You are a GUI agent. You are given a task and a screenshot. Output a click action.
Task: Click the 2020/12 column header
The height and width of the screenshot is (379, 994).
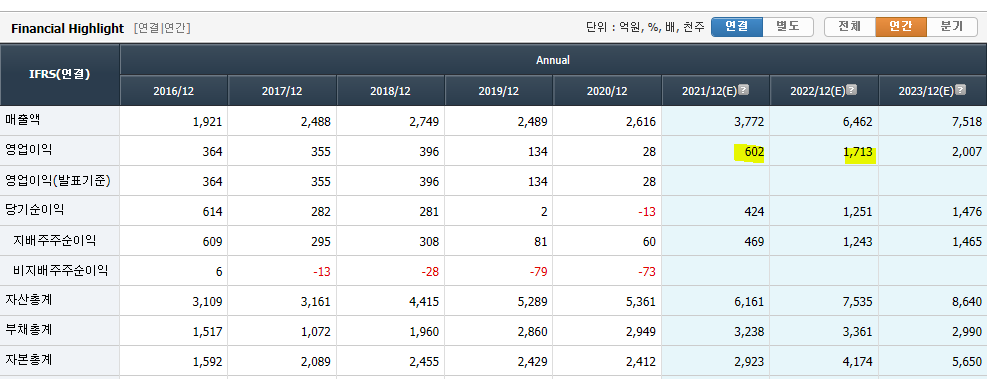pos(607,91)
